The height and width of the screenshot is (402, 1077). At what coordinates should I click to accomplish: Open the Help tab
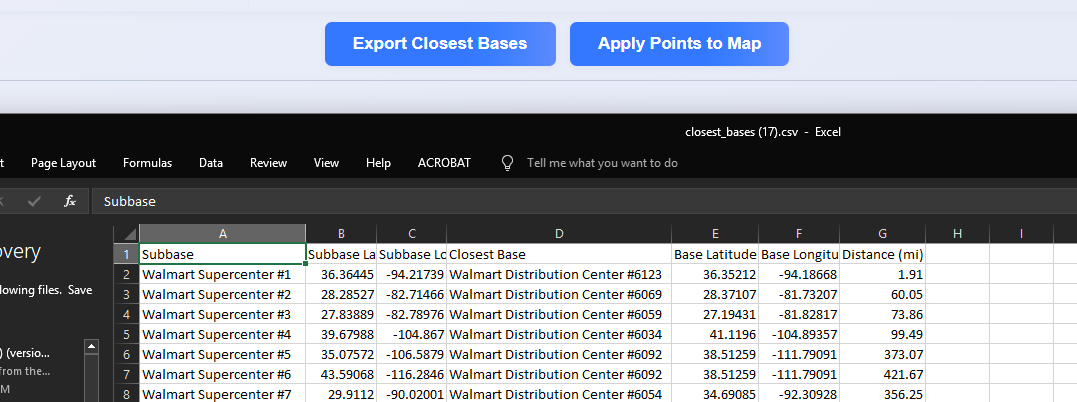click(x=378, y=162)
